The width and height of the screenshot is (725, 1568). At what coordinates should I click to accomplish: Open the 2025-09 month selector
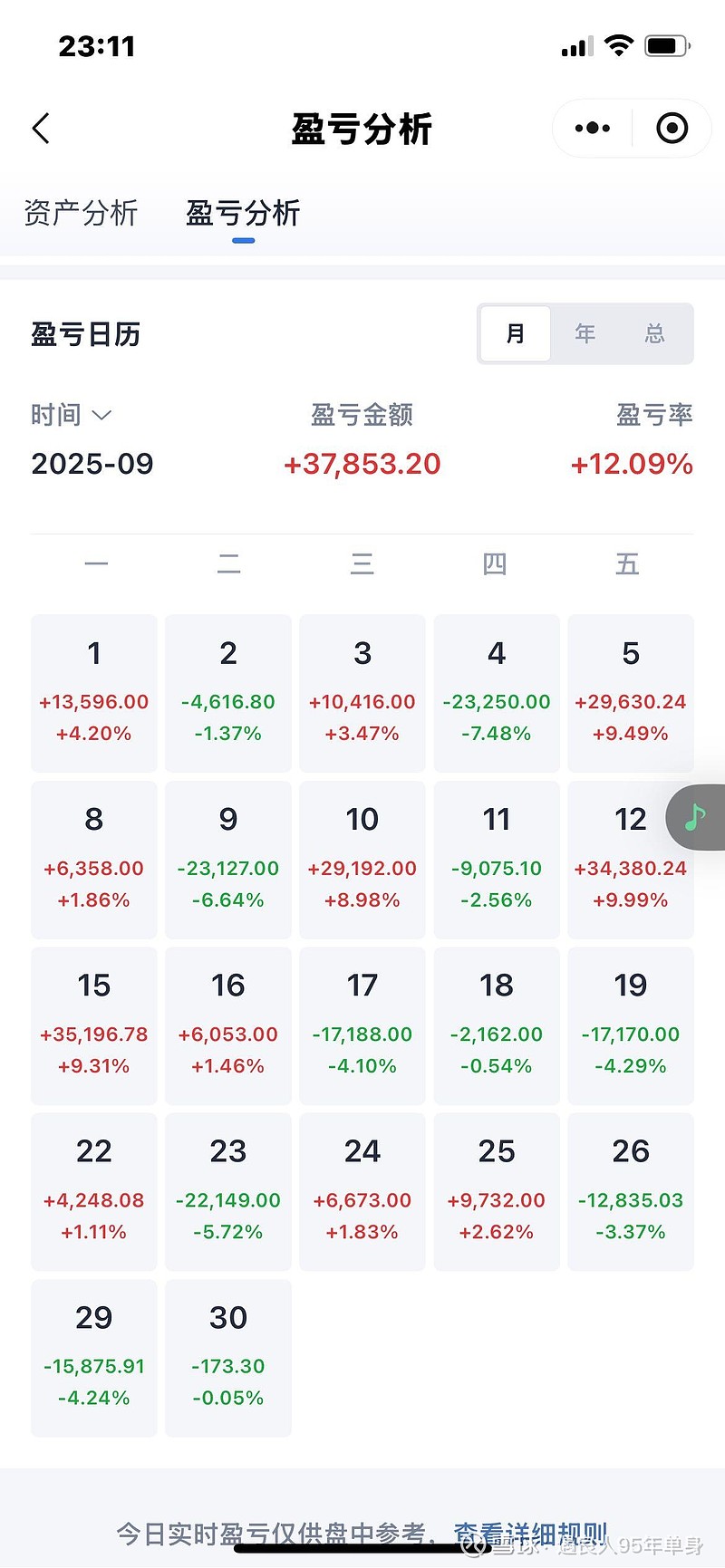tap(92, 464)
